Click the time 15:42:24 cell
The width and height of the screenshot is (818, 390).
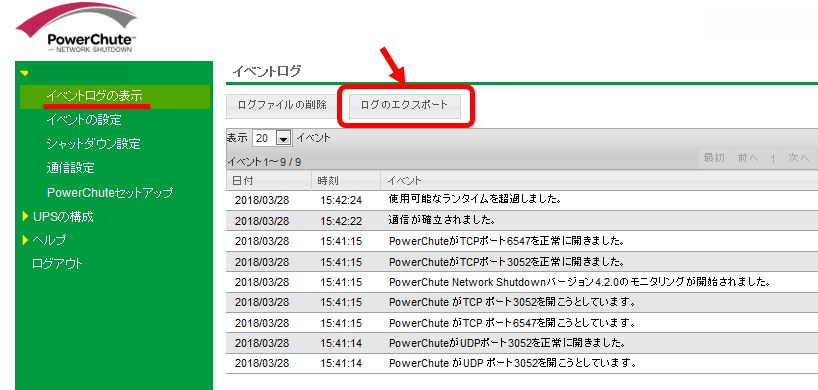click(341, 200)
